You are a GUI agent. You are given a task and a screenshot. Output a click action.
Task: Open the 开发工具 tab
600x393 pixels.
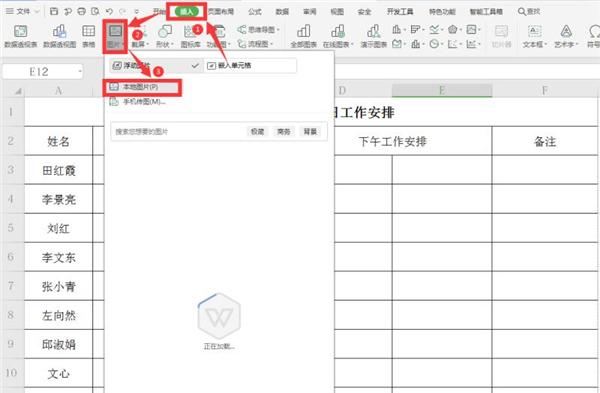coord(400,11)
